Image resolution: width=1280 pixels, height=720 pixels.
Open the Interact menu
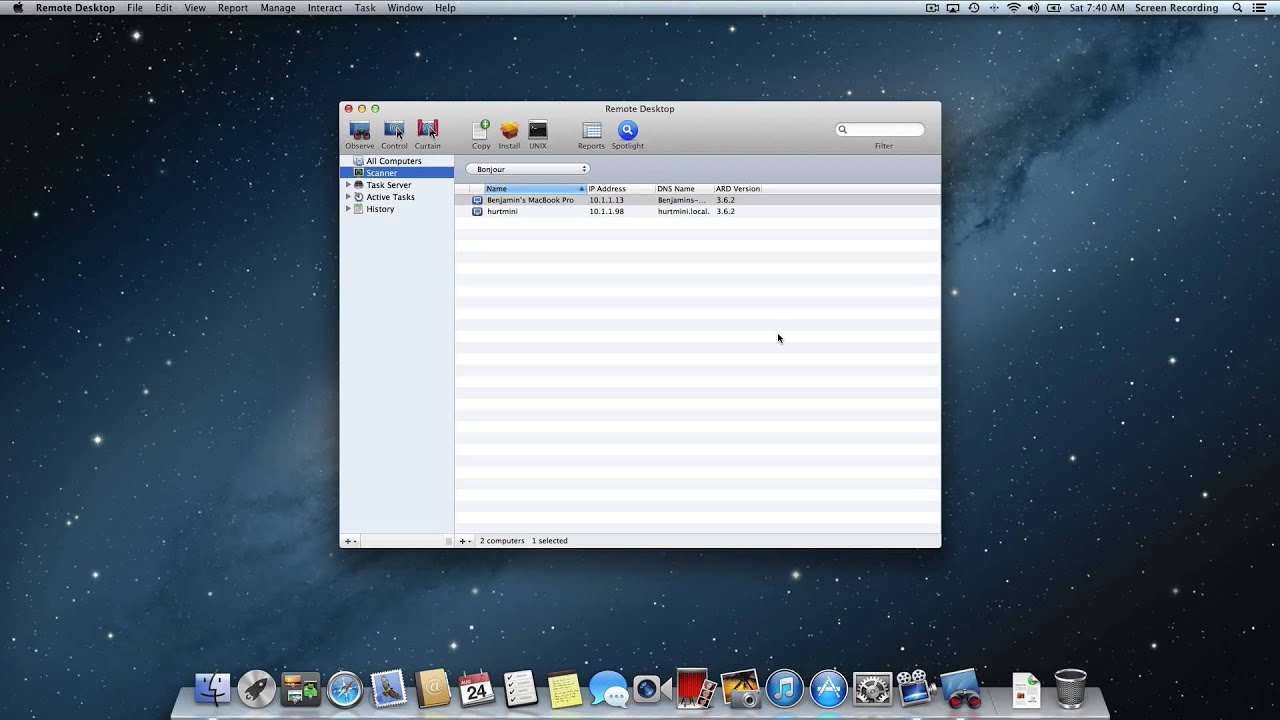coord(325,8)
